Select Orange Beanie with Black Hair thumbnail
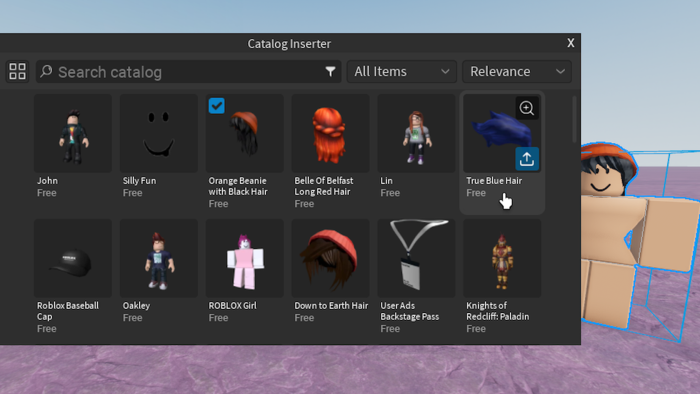This screenshot has width=700, height=394. pos(245,133)
